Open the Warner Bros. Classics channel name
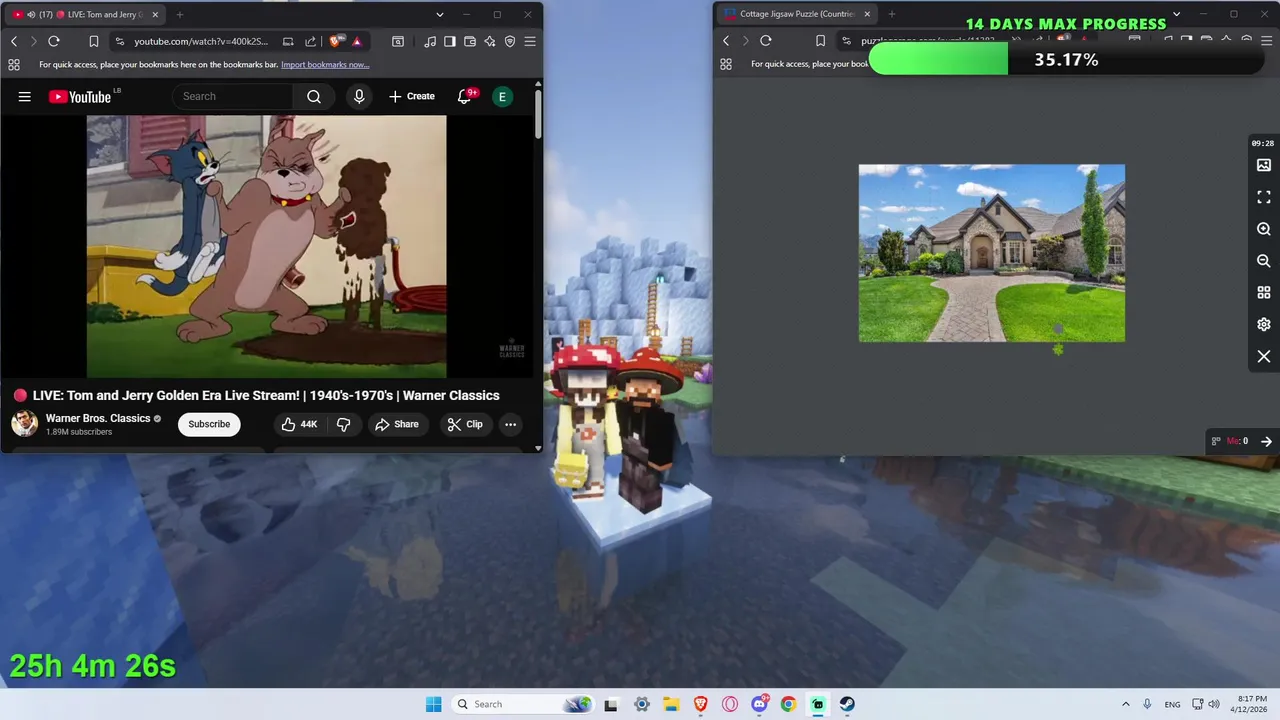Screen dimensions: 1280x720 (98, 418)
